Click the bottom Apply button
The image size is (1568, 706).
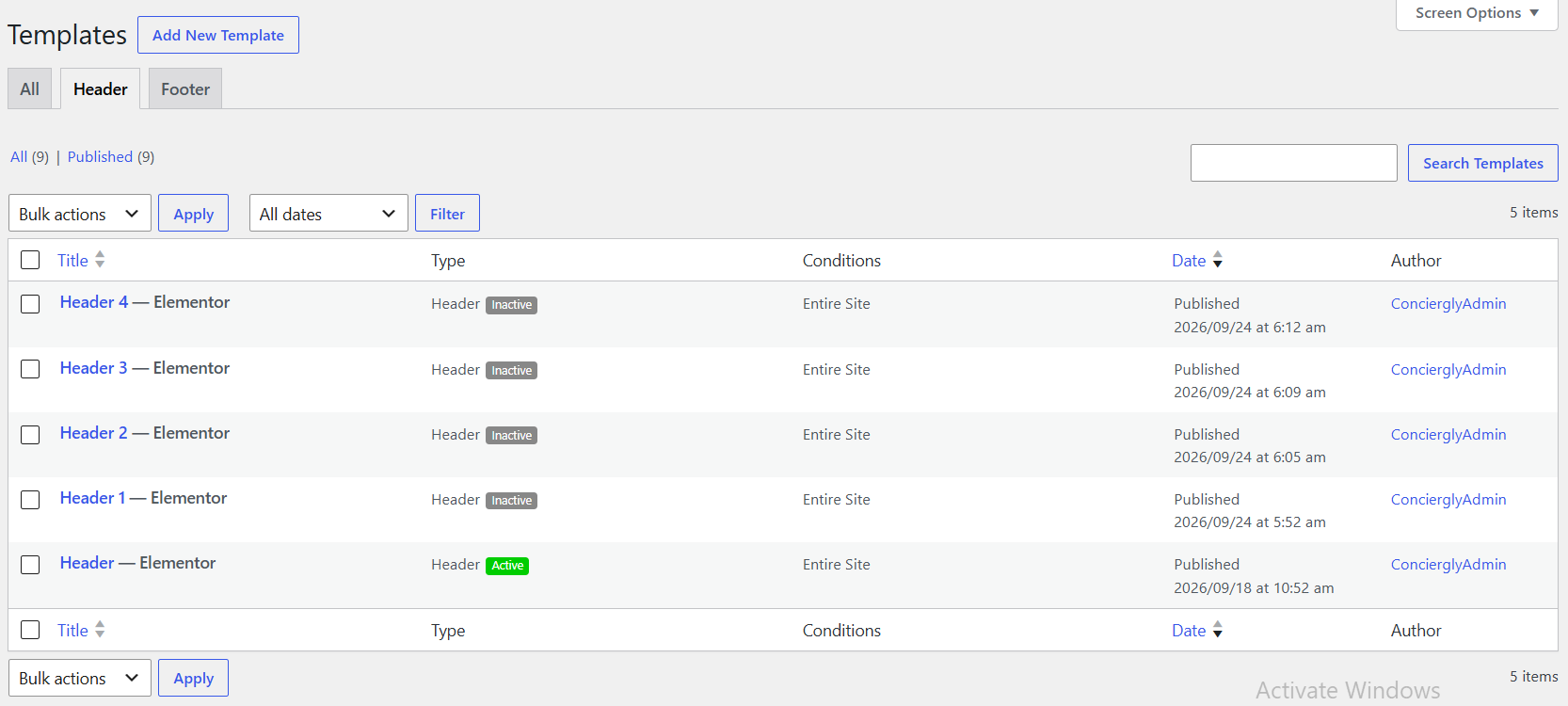[x=193, y=678]
